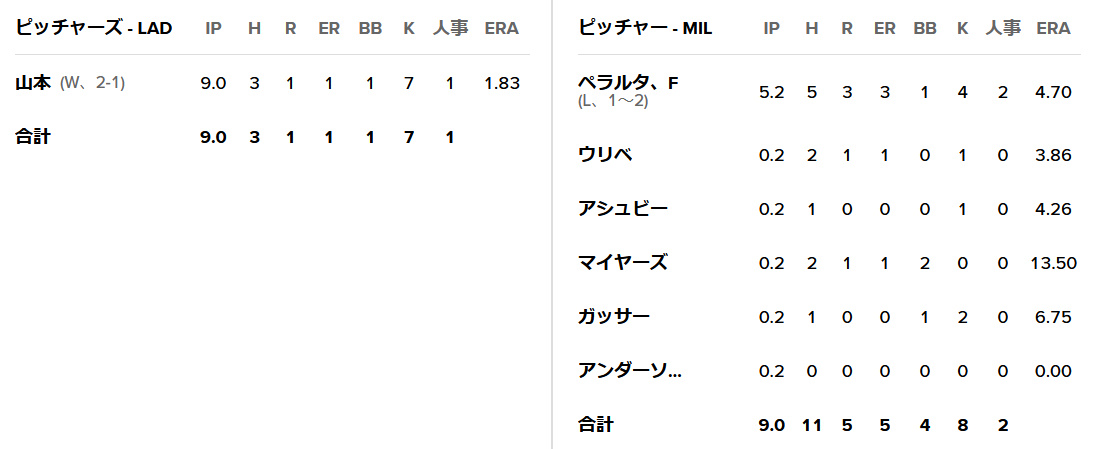Click the IP column header for LAD

213,28
